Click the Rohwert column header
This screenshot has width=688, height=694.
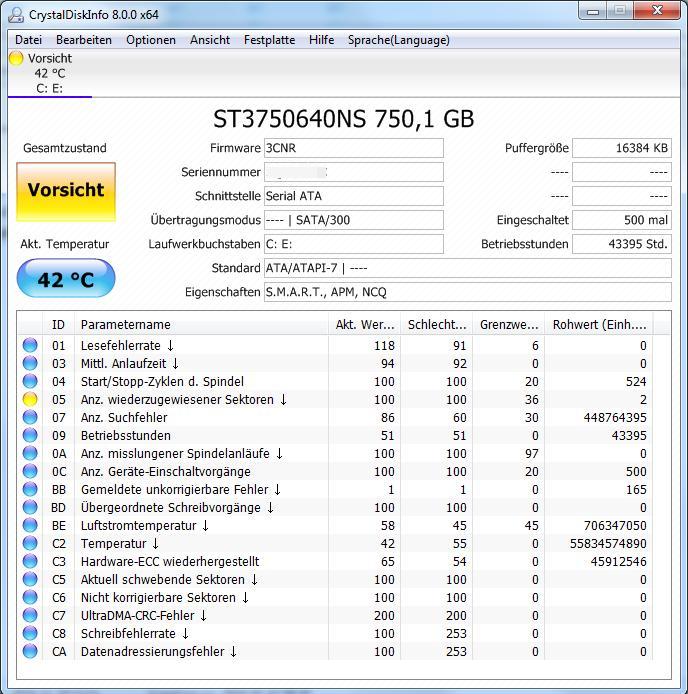click(599, 324)
